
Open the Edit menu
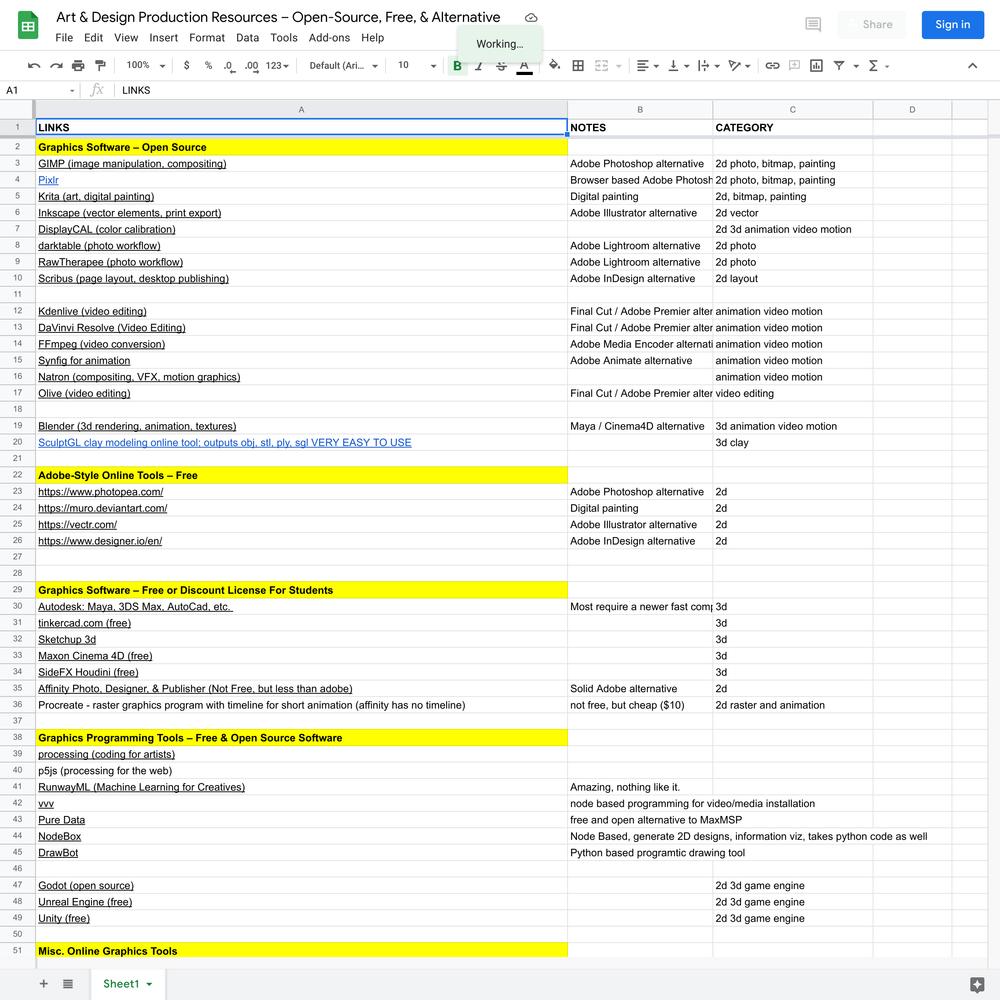pyautogui.click(x=93, y=38)
